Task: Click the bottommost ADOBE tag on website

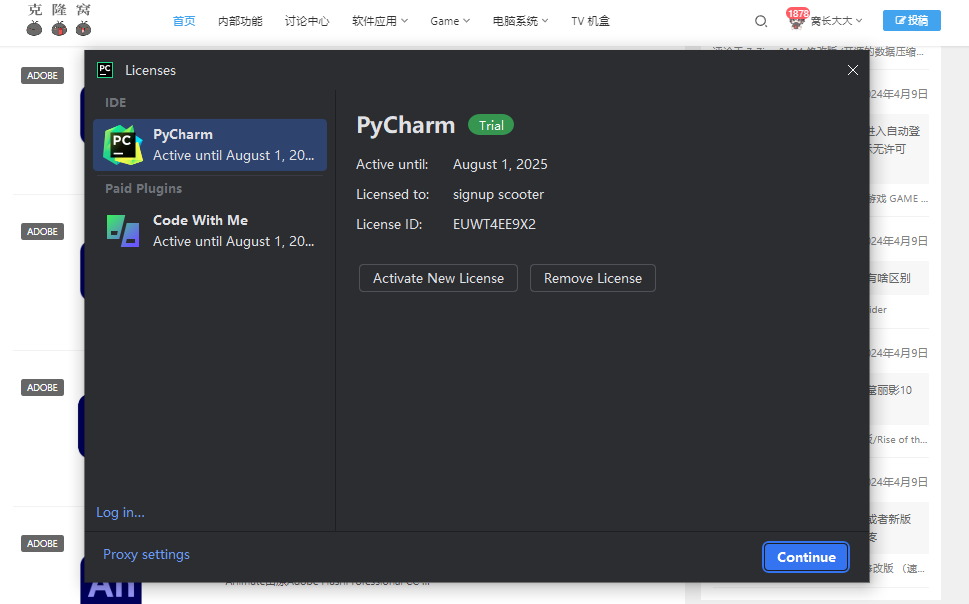Action: [x=42, y=543]
